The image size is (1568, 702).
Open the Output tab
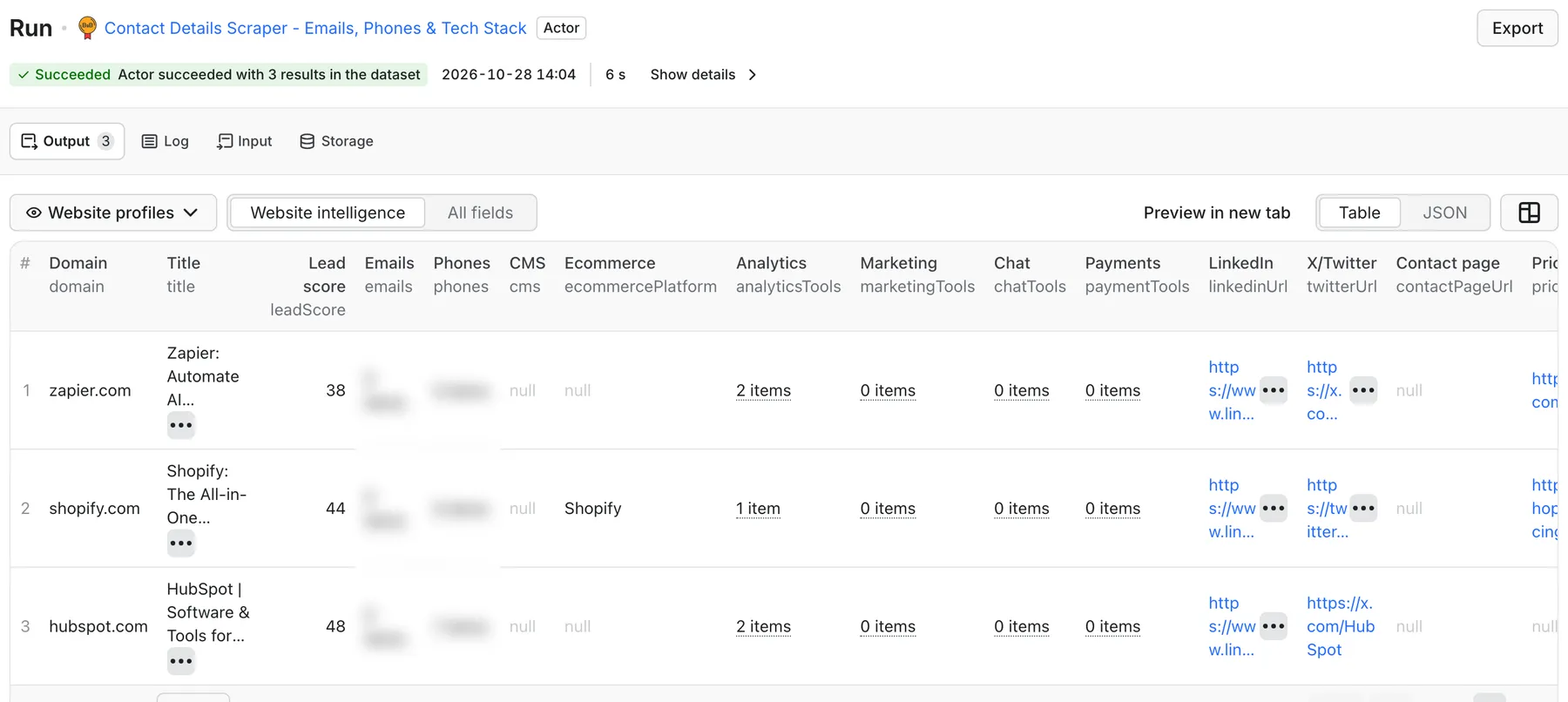coord(67,141)
